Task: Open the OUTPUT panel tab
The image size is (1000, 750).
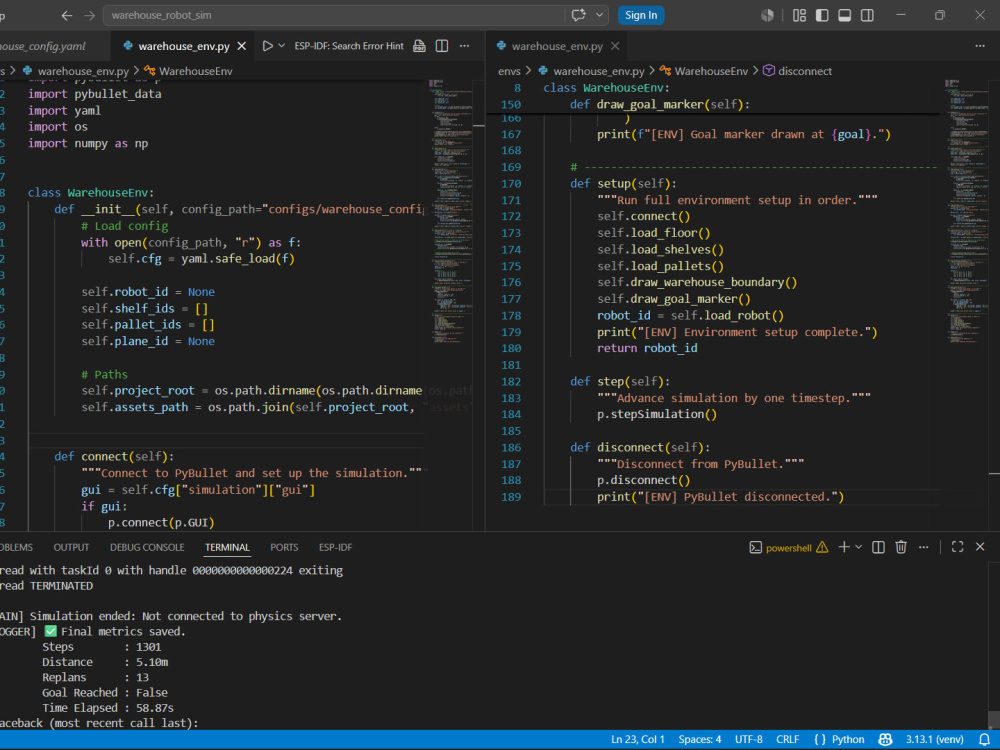Action: (x=71, y=547)
